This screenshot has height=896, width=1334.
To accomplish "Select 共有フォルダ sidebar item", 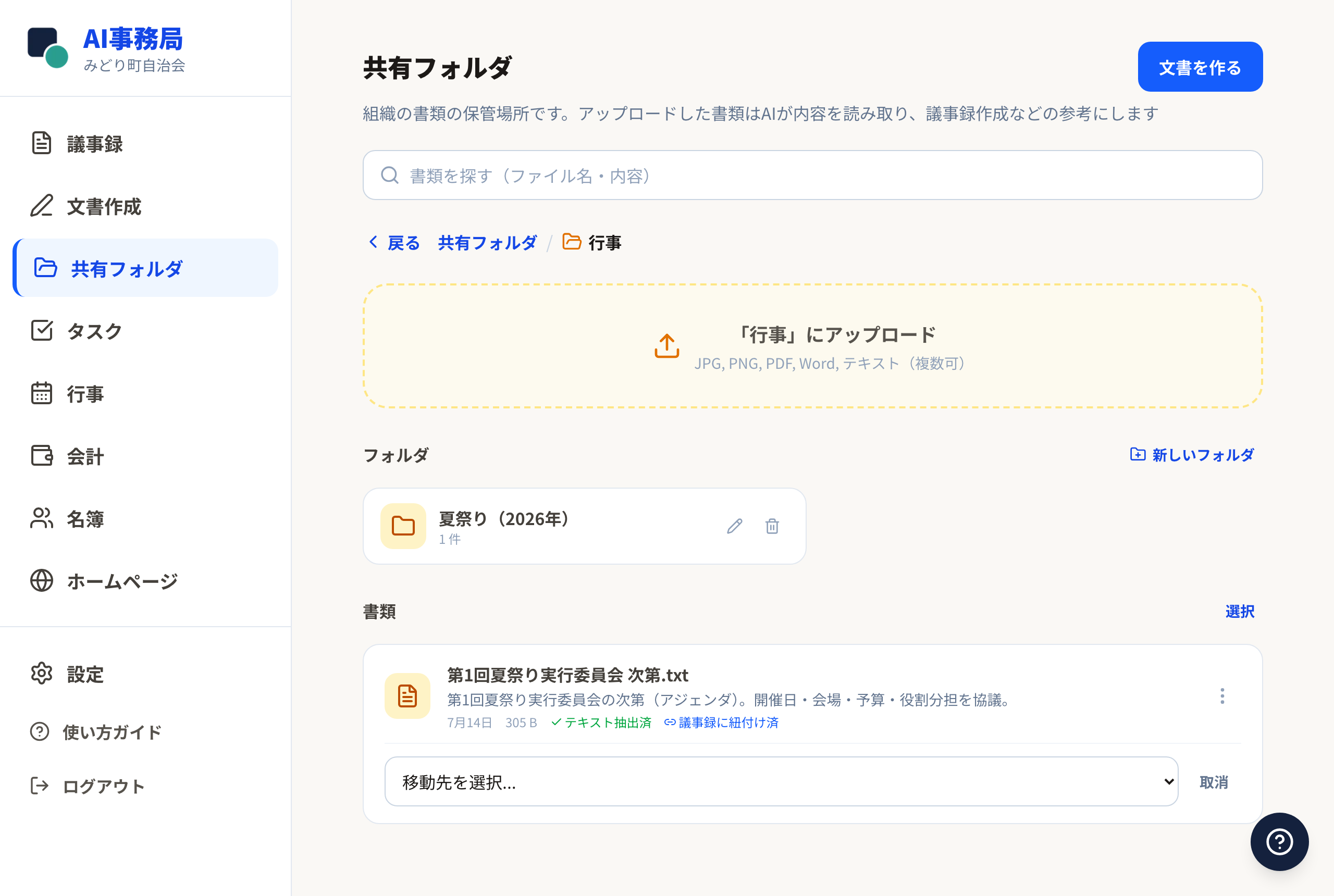I will [x=145, y=268].
